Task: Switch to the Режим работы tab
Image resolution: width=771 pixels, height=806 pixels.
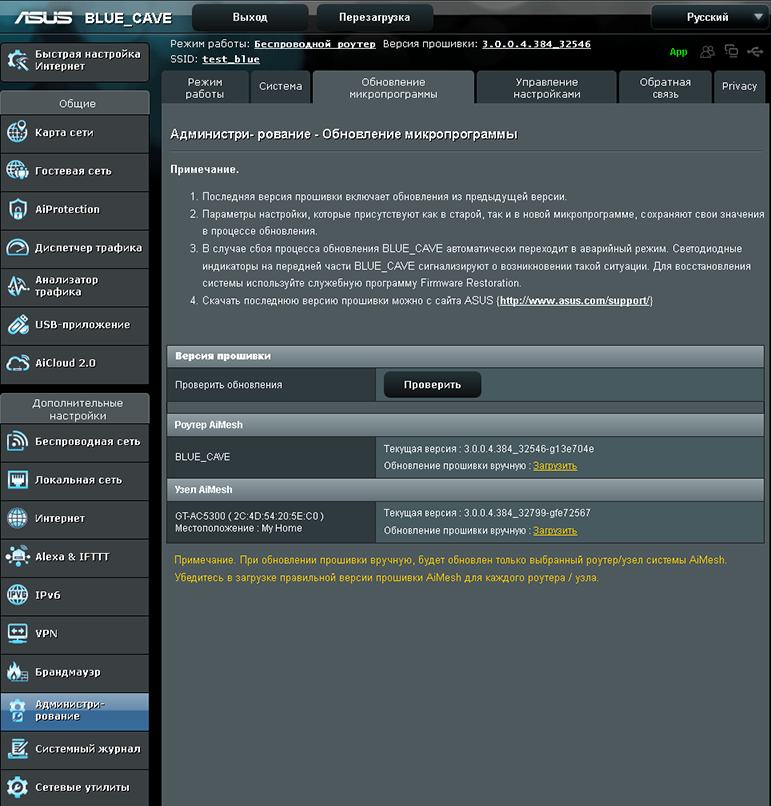Action: coord(205,88)
